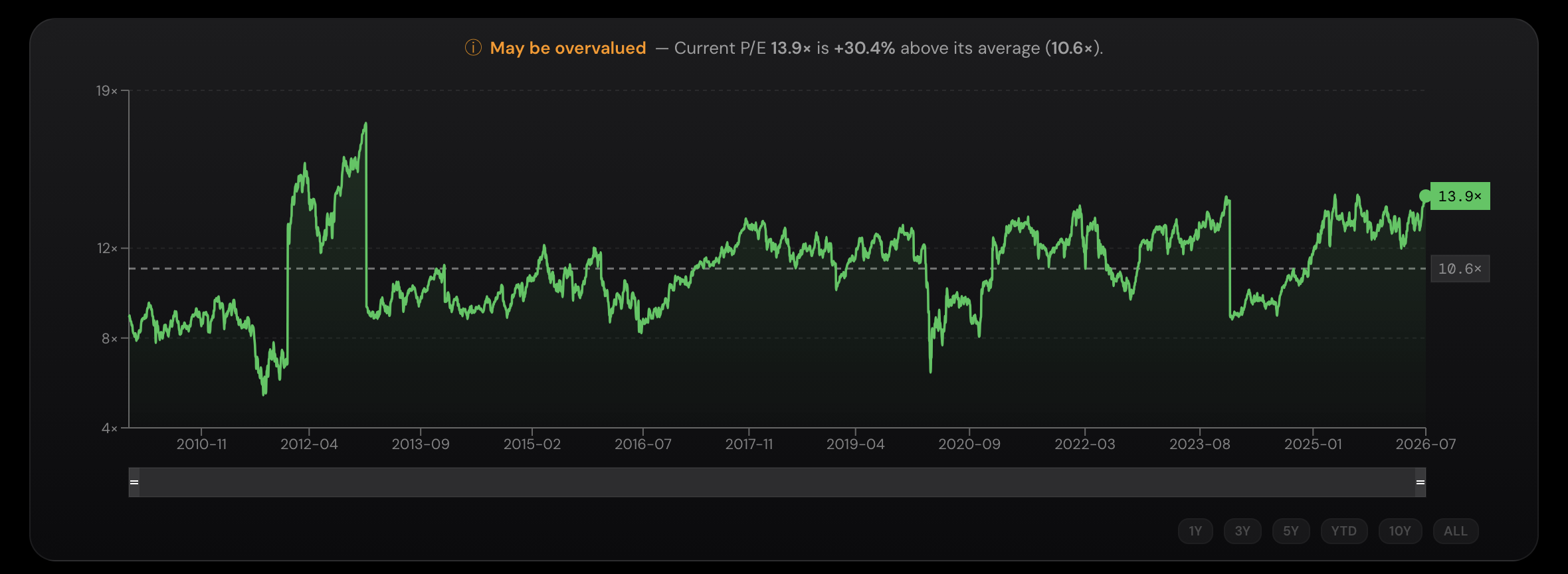Select the 3Y time range button
This screenshot has height=574, width=1568.
pyautogui.click(x=1242, y=531)
